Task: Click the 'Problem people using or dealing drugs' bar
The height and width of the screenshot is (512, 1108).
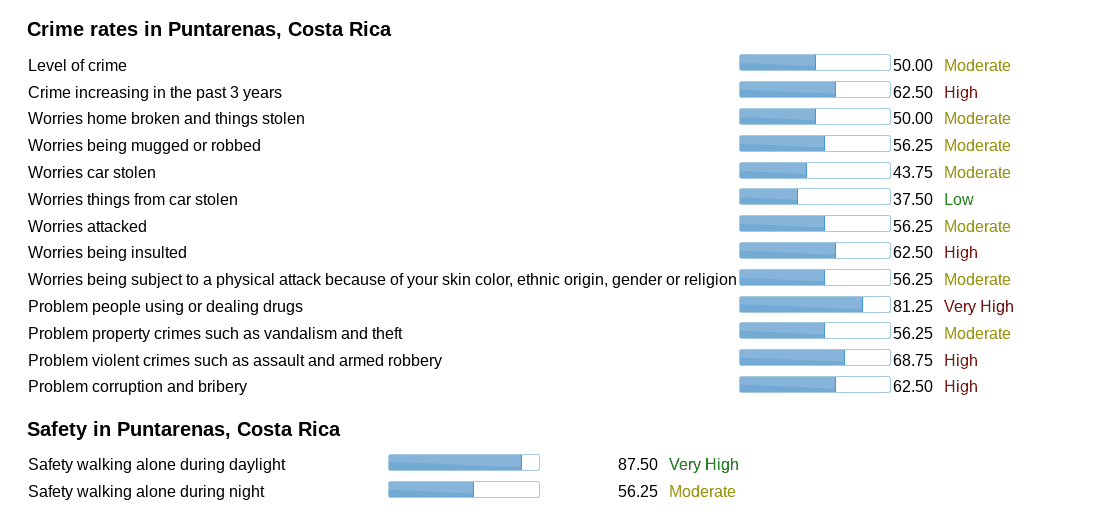Action: (814, 304)
